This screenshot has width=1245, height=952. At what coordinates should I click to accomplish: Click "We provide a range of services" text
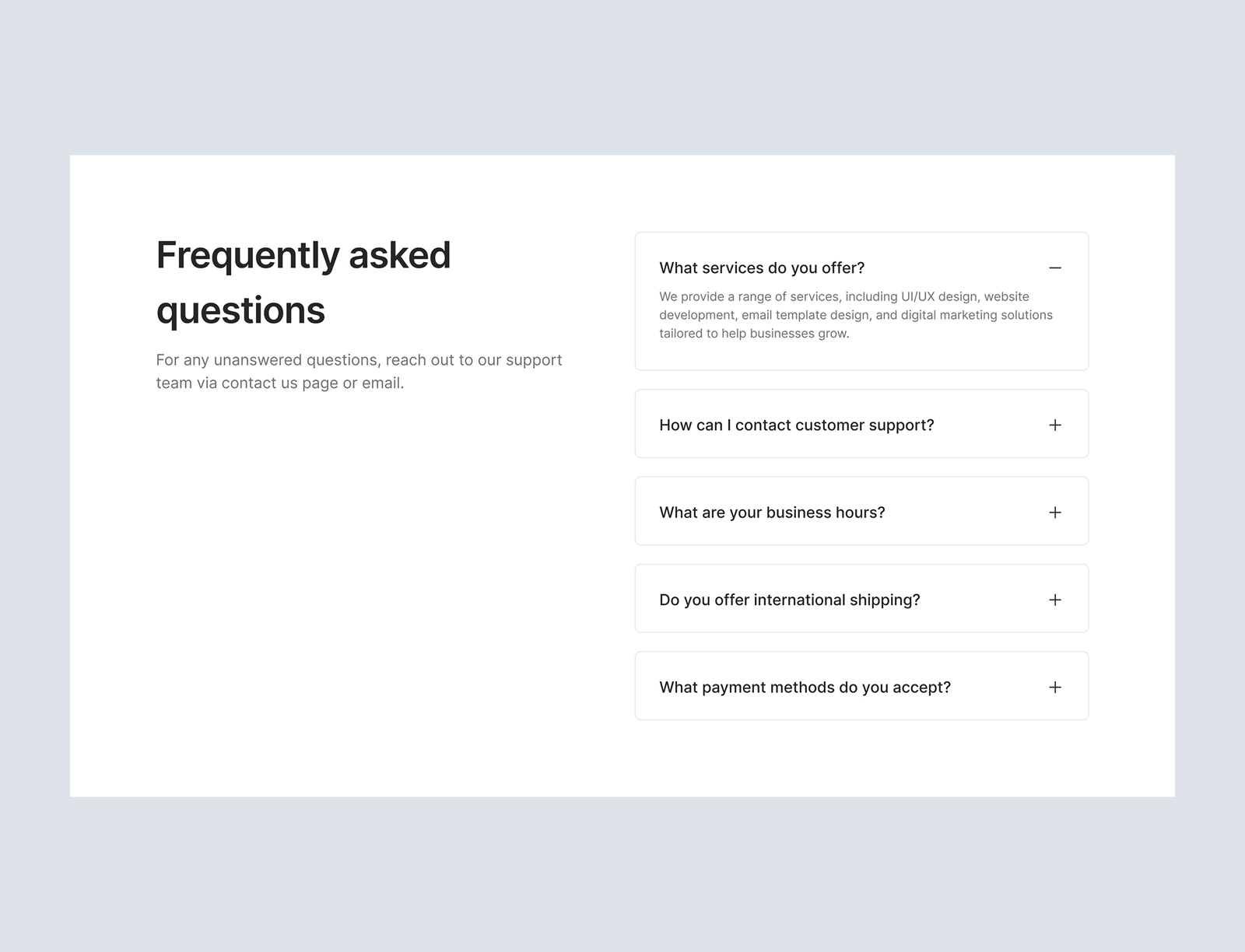pyautogui.click(x=749, y=296)
